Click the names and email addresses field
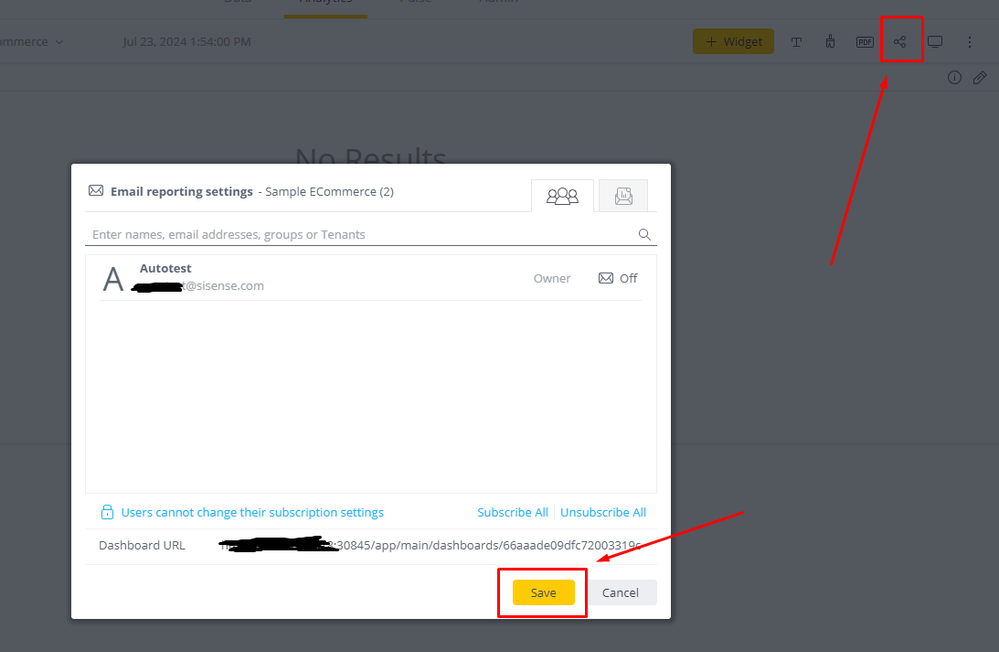 coord(360,235)
